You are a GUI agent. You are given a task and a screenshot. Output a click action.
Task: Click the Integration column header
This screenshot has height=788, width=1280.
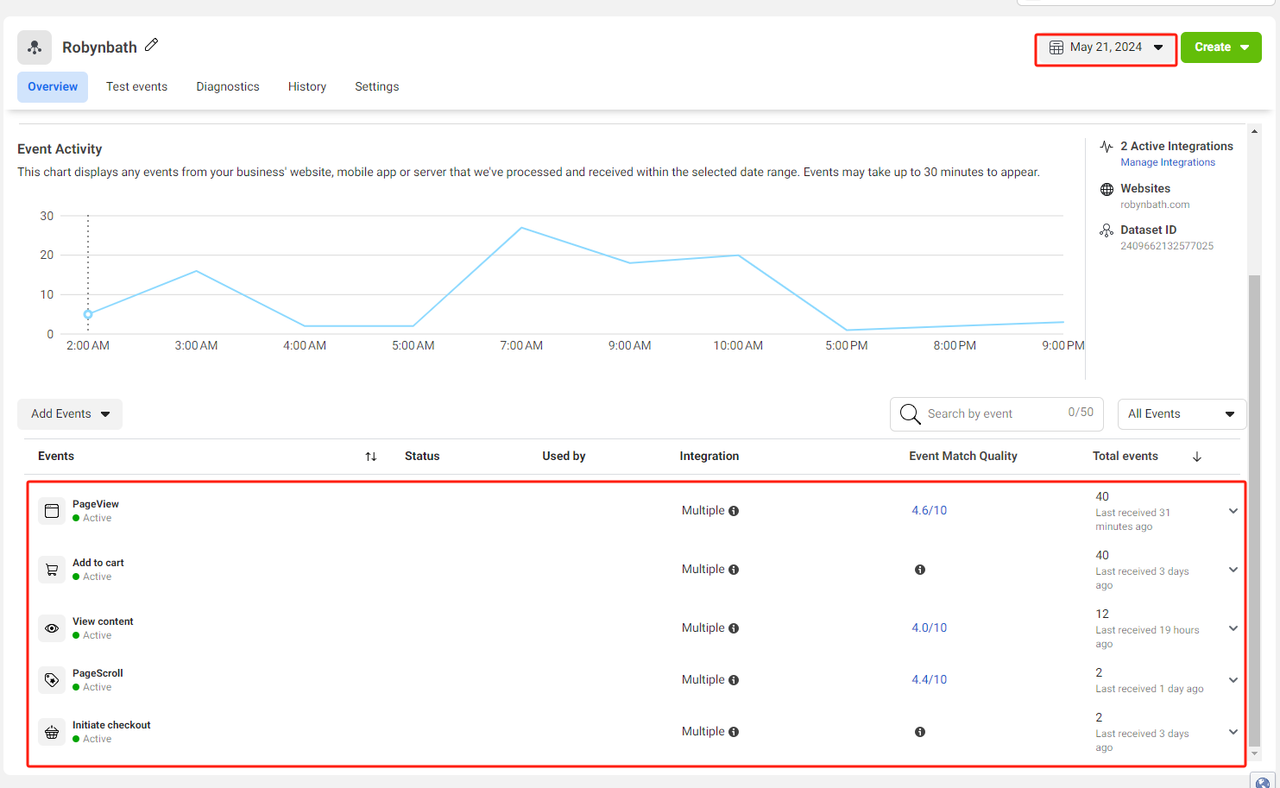709,456
